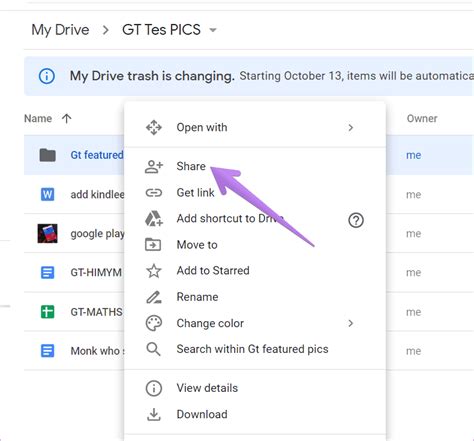The image size is (474, 441).
Task: Choose Rename from the context menu
Action: (x=255, y=297)
